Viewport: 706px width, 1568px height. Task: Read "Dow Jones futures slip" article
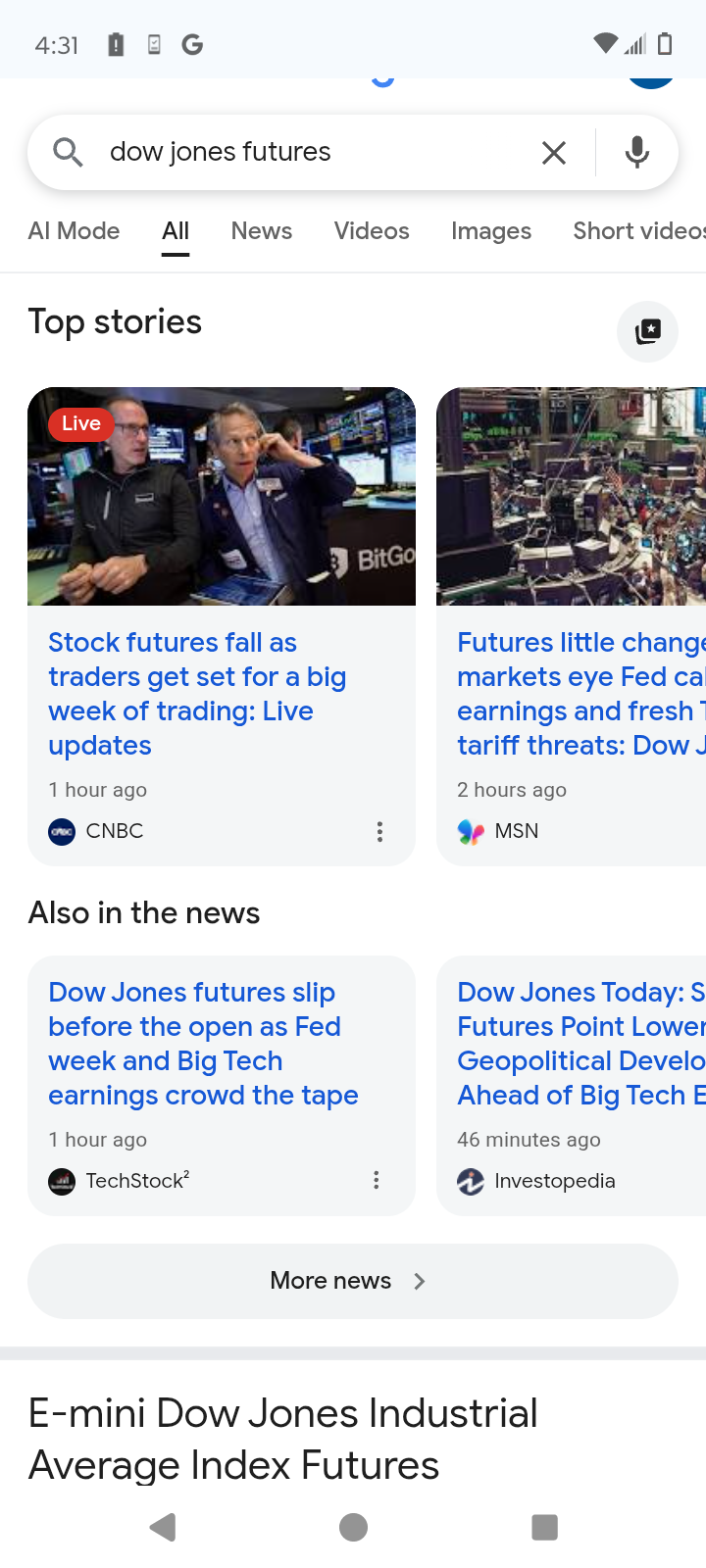coord(203,1044)
